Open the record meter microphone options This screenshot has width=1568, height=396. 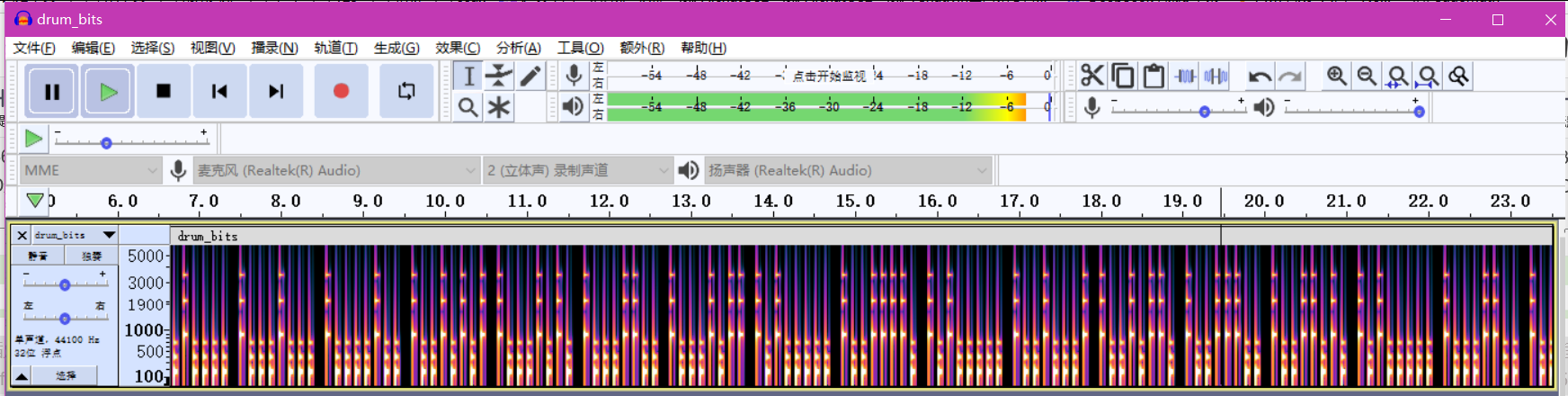(574, 76)
